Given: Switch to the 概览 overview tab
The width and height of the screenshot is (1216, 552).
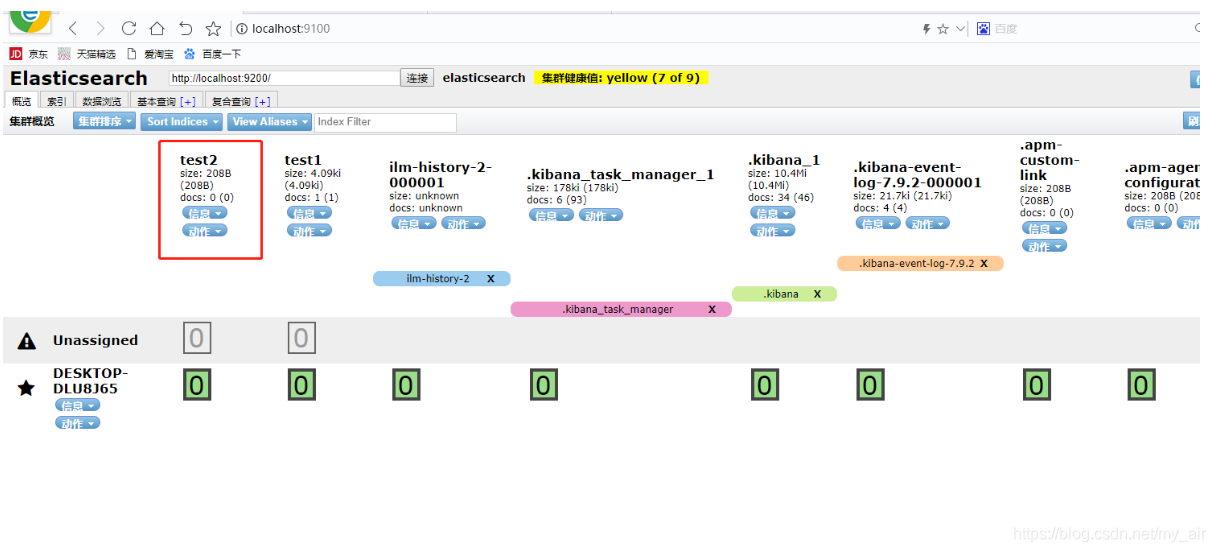Looking at the screenshot, I should click(22, 101).
